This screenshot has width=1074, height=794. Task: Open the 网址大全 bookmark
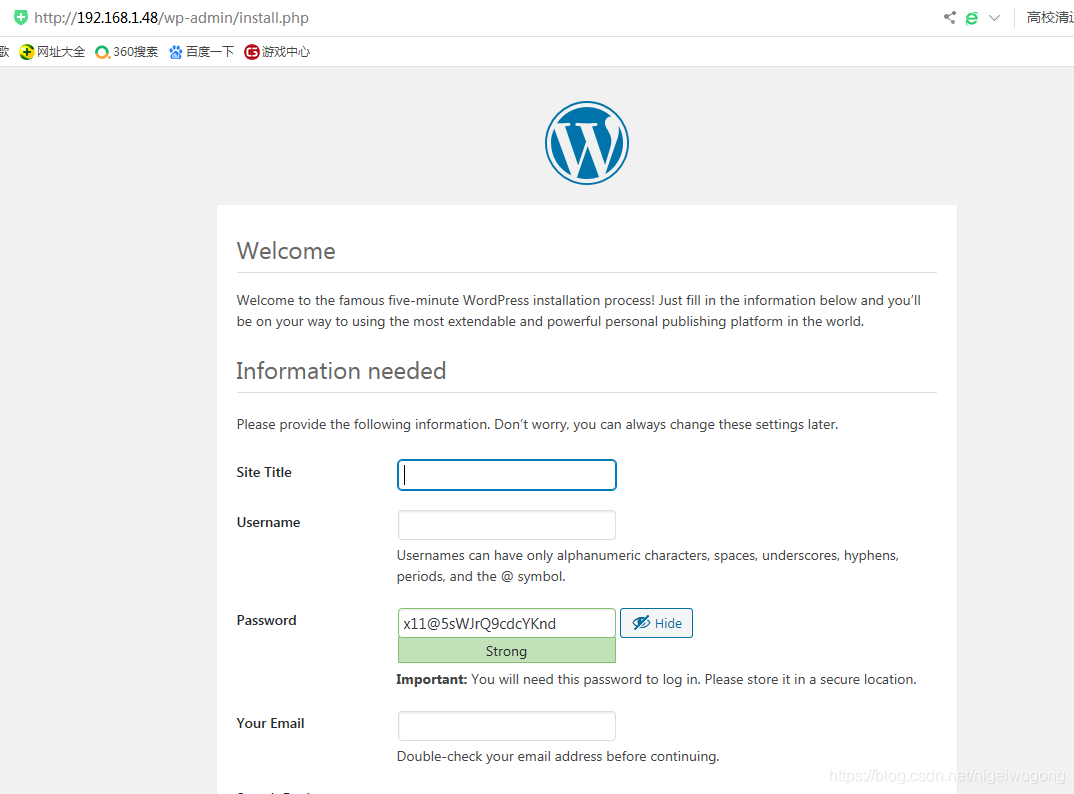(52, 52)
